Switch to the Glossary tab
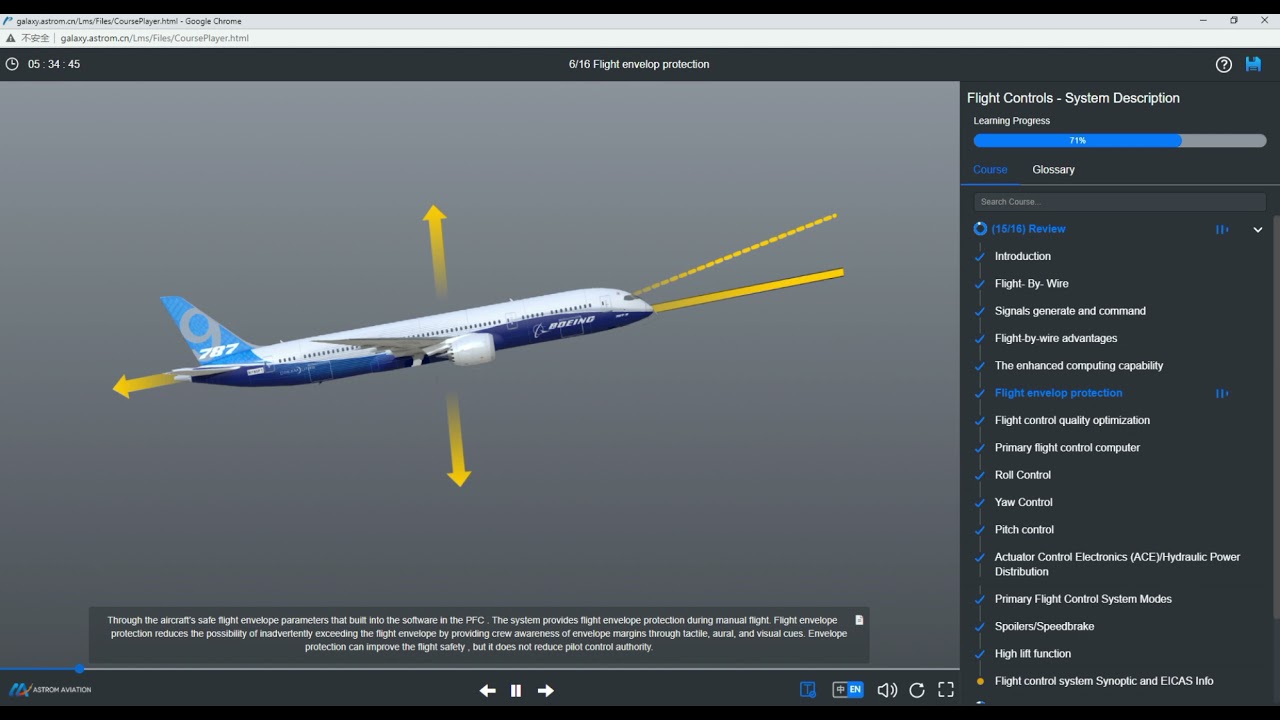 tap(1053, 169)
